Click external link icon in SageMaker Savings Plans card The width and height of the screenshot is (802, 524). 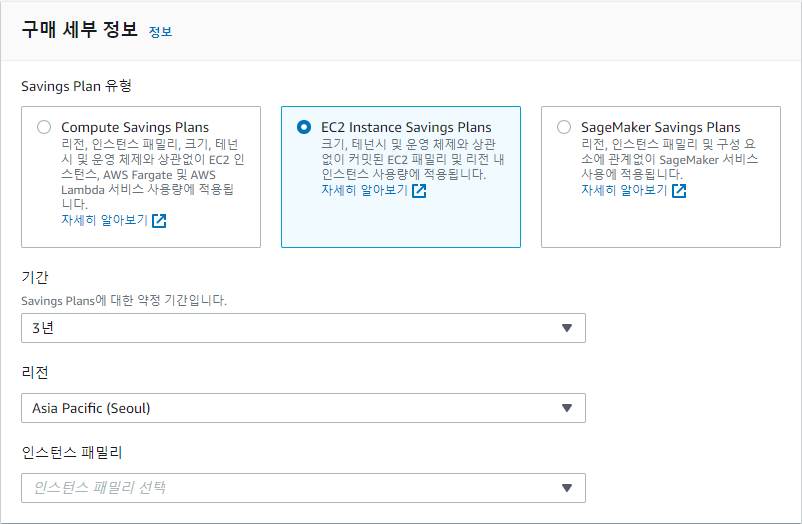[x=679, y=191]
